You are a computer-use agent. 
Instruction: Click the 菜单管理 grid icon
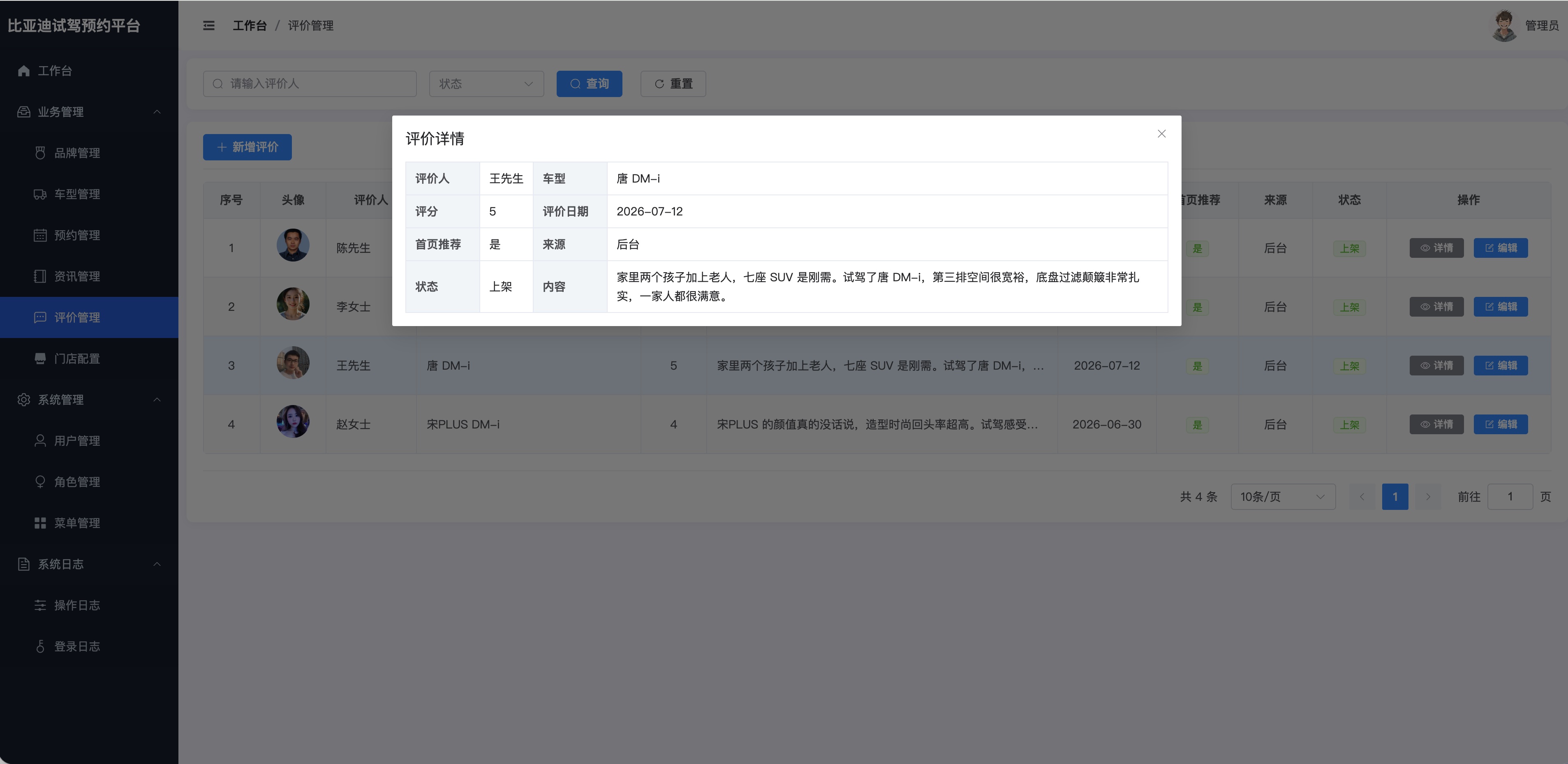click(x=40, y=523)
